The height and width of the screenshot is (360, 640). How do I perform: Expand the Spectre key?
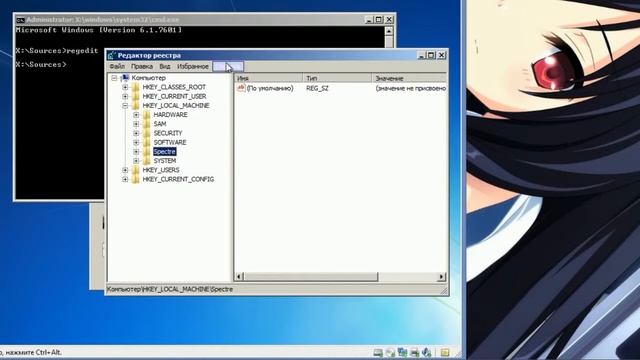tap(136, 151)
